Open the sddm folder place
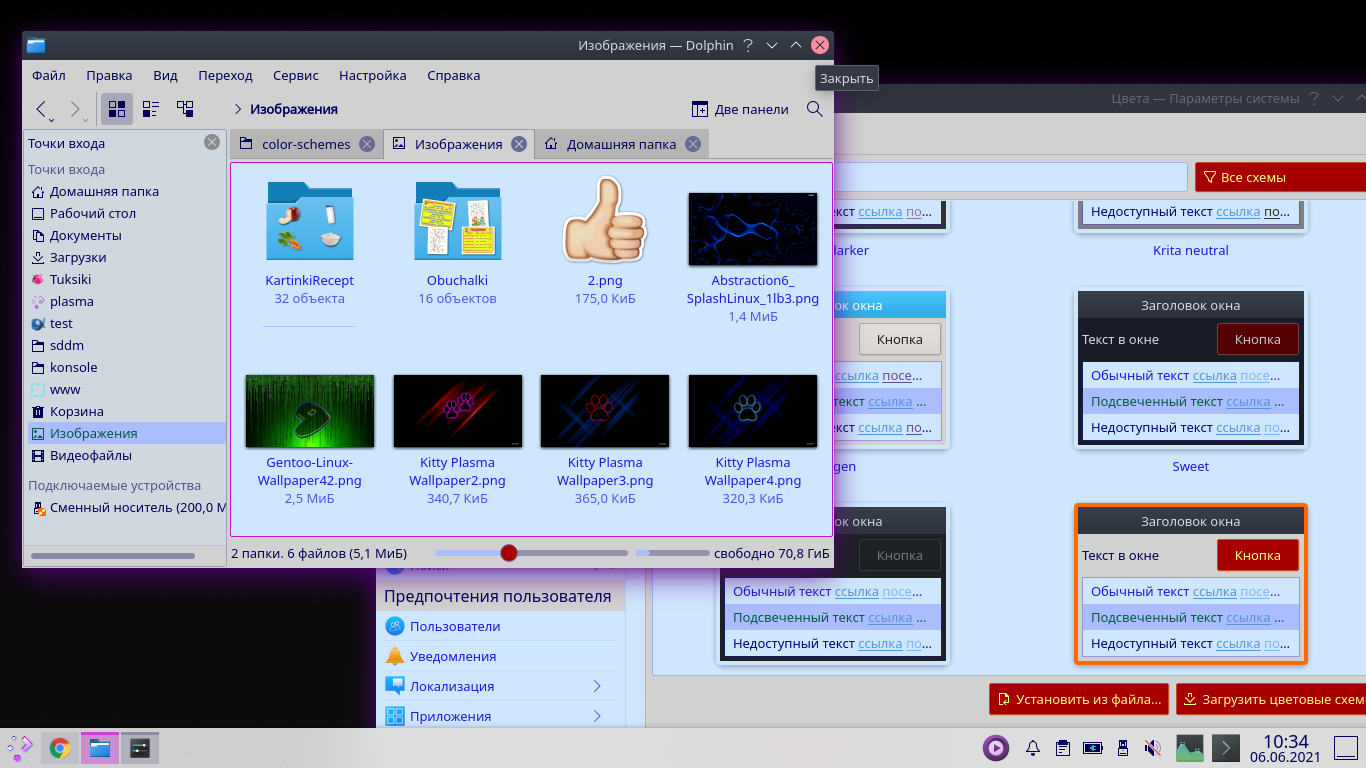 point(125,345)
